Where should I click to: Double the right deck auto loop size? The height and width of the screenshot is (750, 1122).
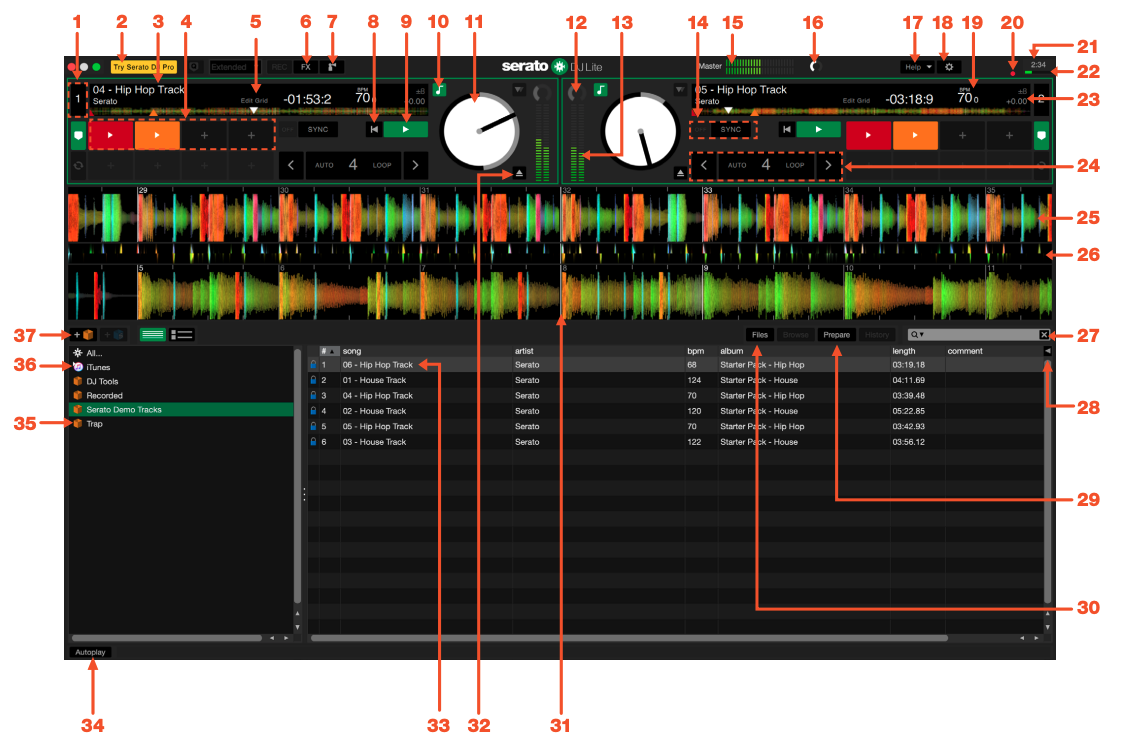point(829,165)
